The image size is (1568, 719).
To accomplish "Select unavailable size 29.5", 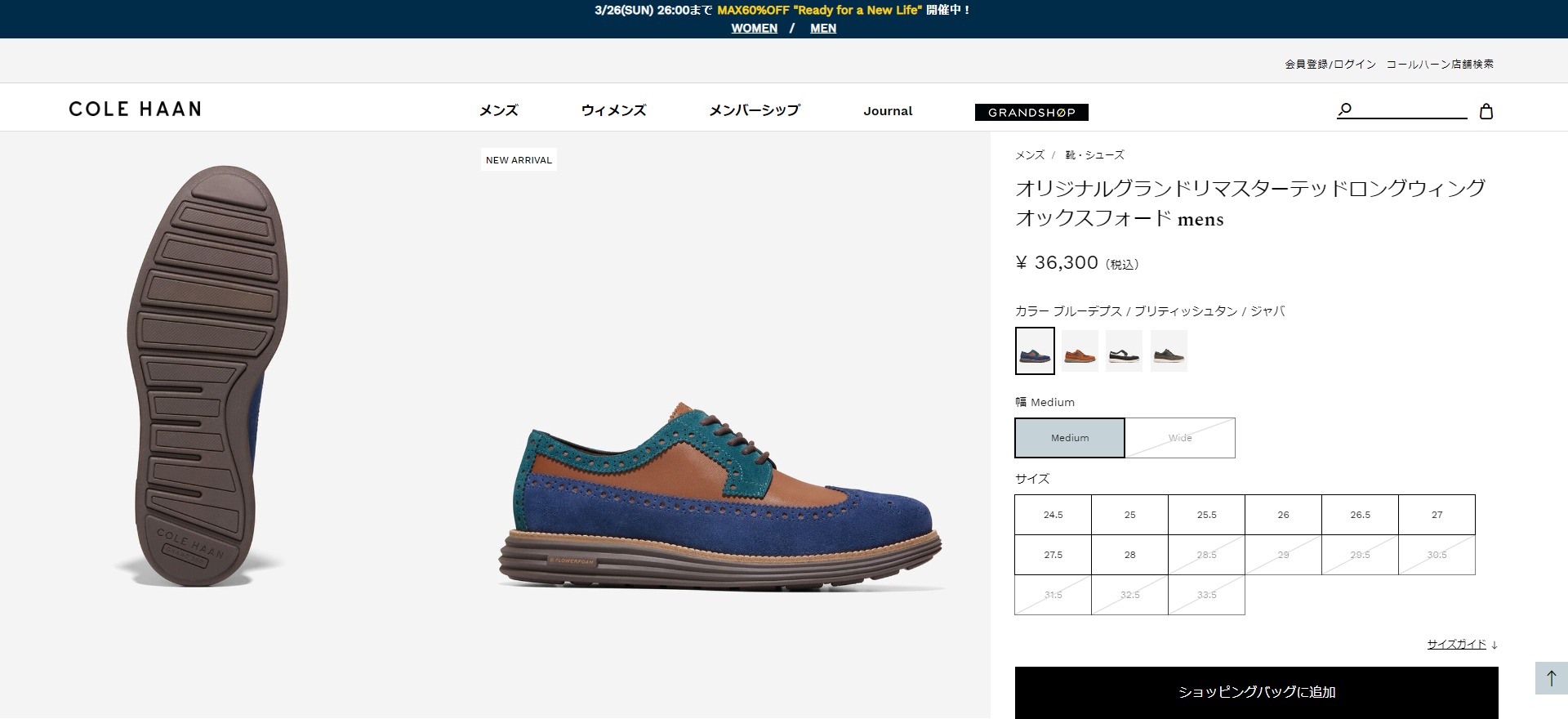I will click(1360, 555).
